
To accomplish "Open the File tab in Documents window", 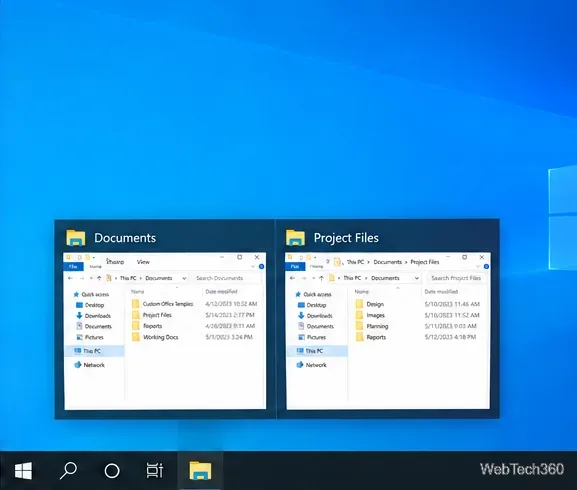I will 73,266.
